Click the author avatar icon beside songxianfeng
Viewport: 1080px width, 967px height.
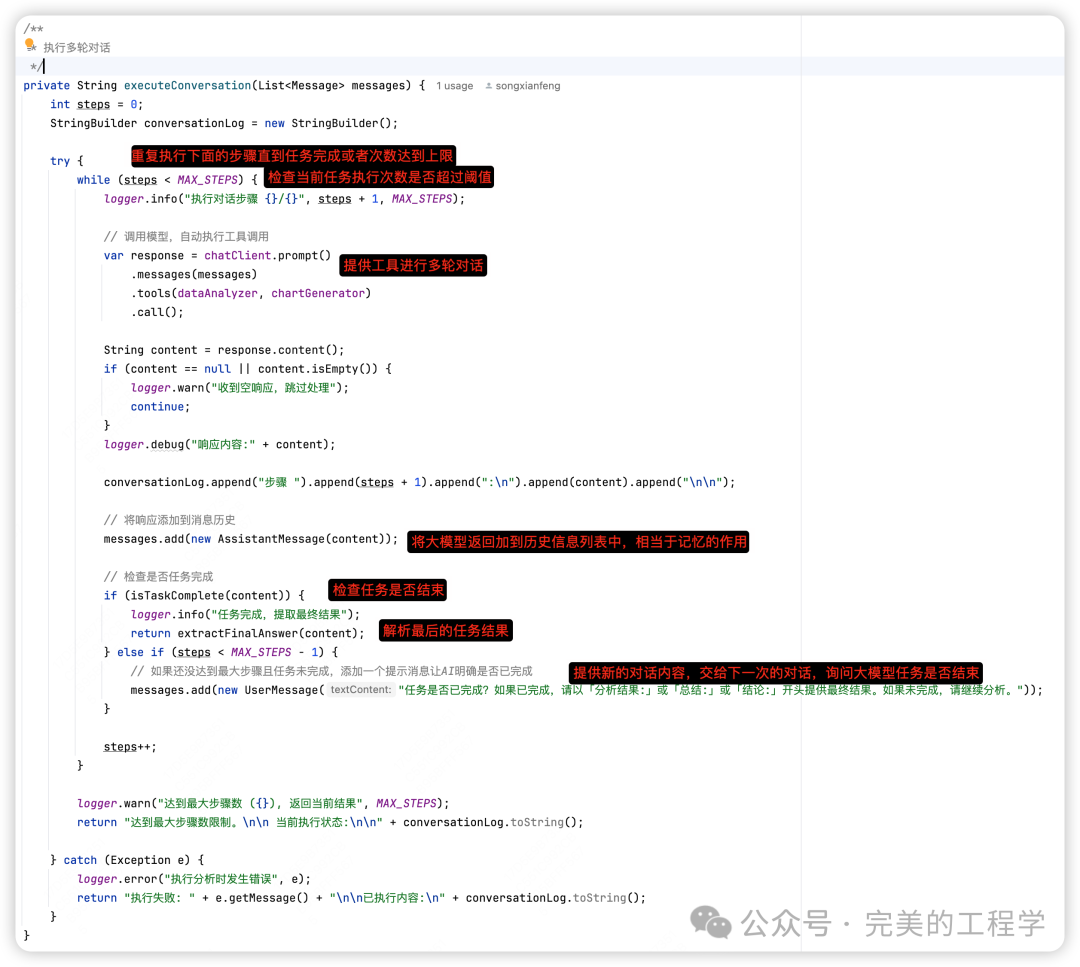(489, 86)
